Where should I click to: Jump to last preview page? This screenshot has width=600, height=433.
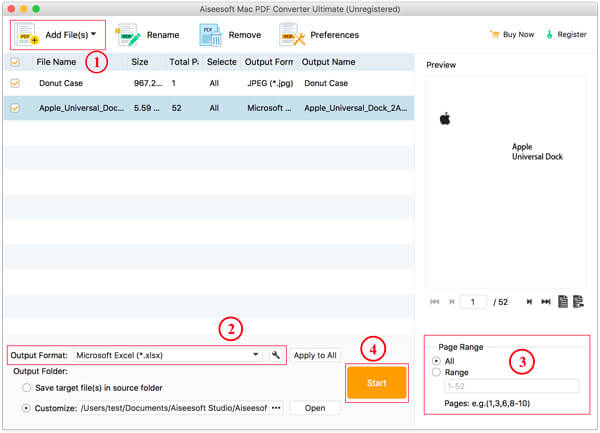(x=546, y=302)
